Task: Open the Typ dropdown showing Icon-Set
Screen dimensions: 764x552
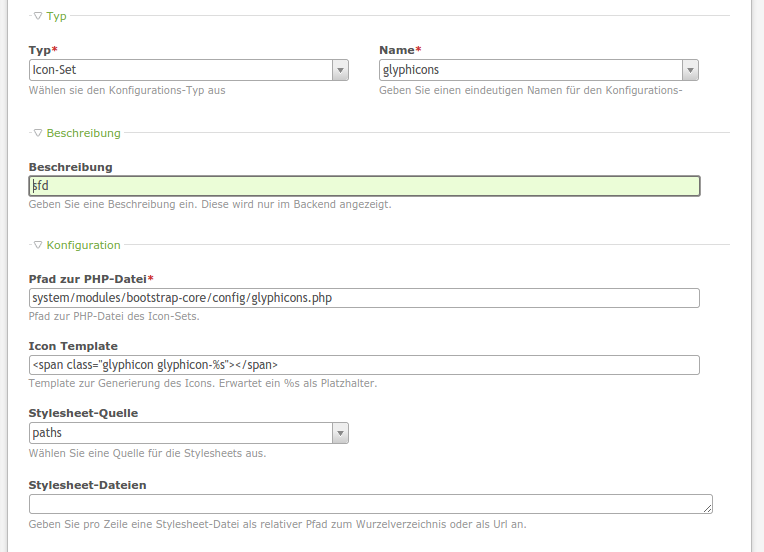Action: click(180, 70)
